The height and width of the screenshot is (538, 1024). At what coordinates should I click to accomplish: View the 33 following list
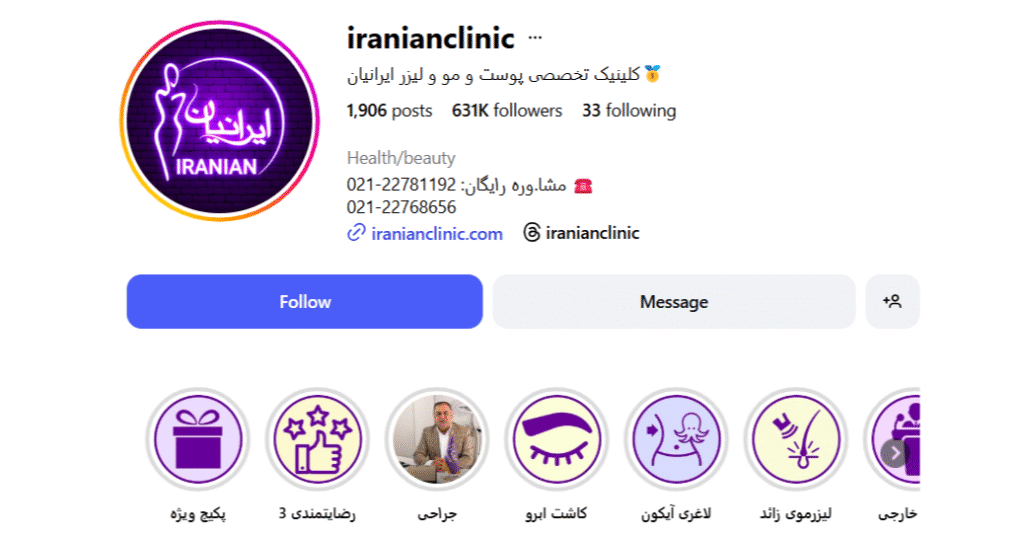point(629,110)
